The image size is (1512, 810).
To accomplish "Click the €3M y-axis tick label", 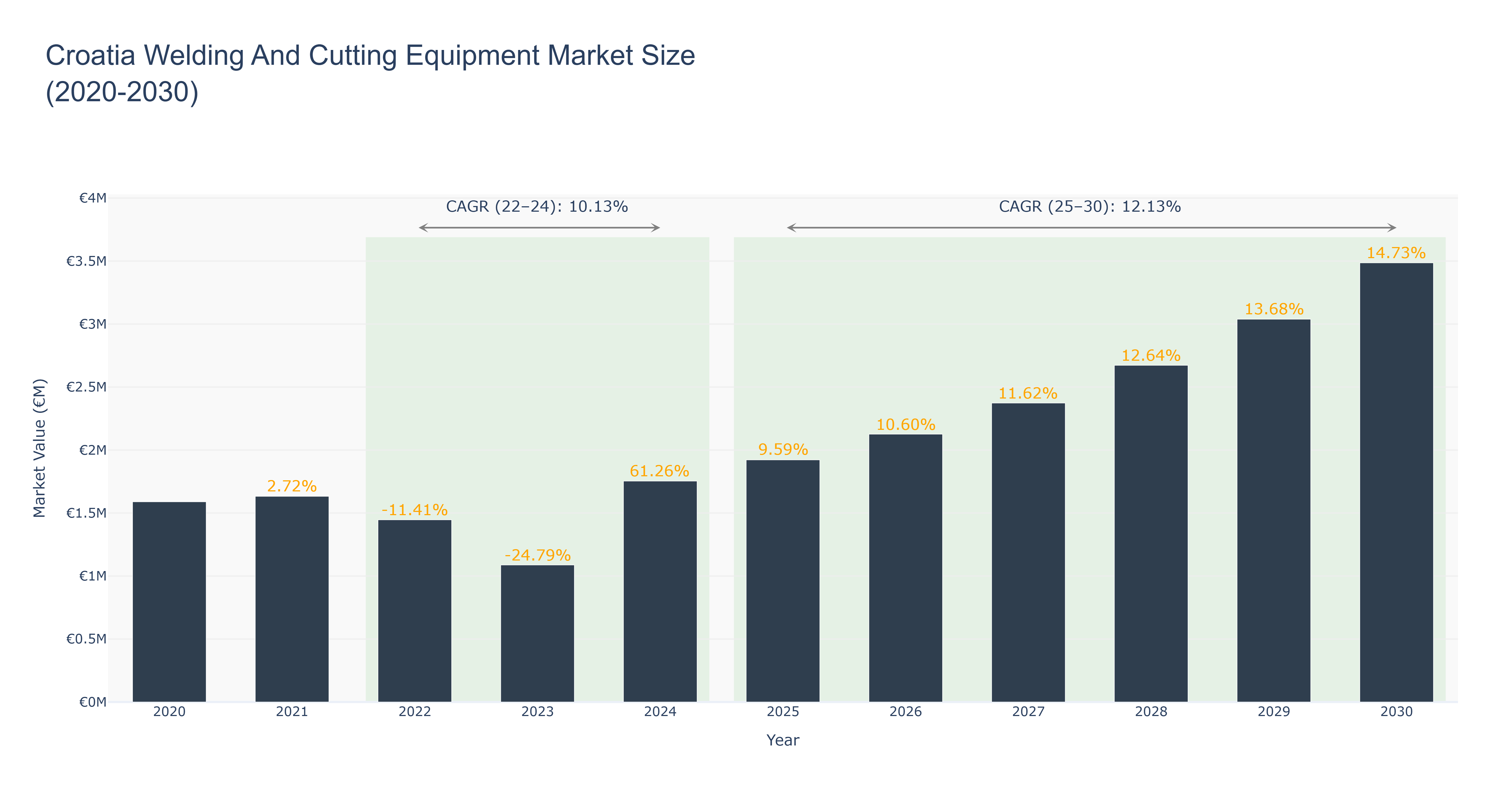I will (93, 324).
